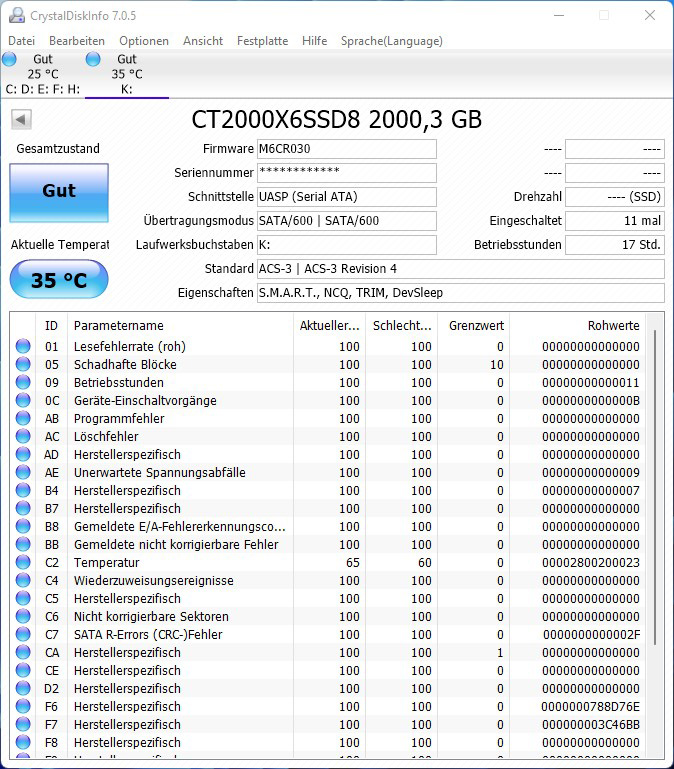Click status orb of K: disk (35 °C)

pos(93,59)
